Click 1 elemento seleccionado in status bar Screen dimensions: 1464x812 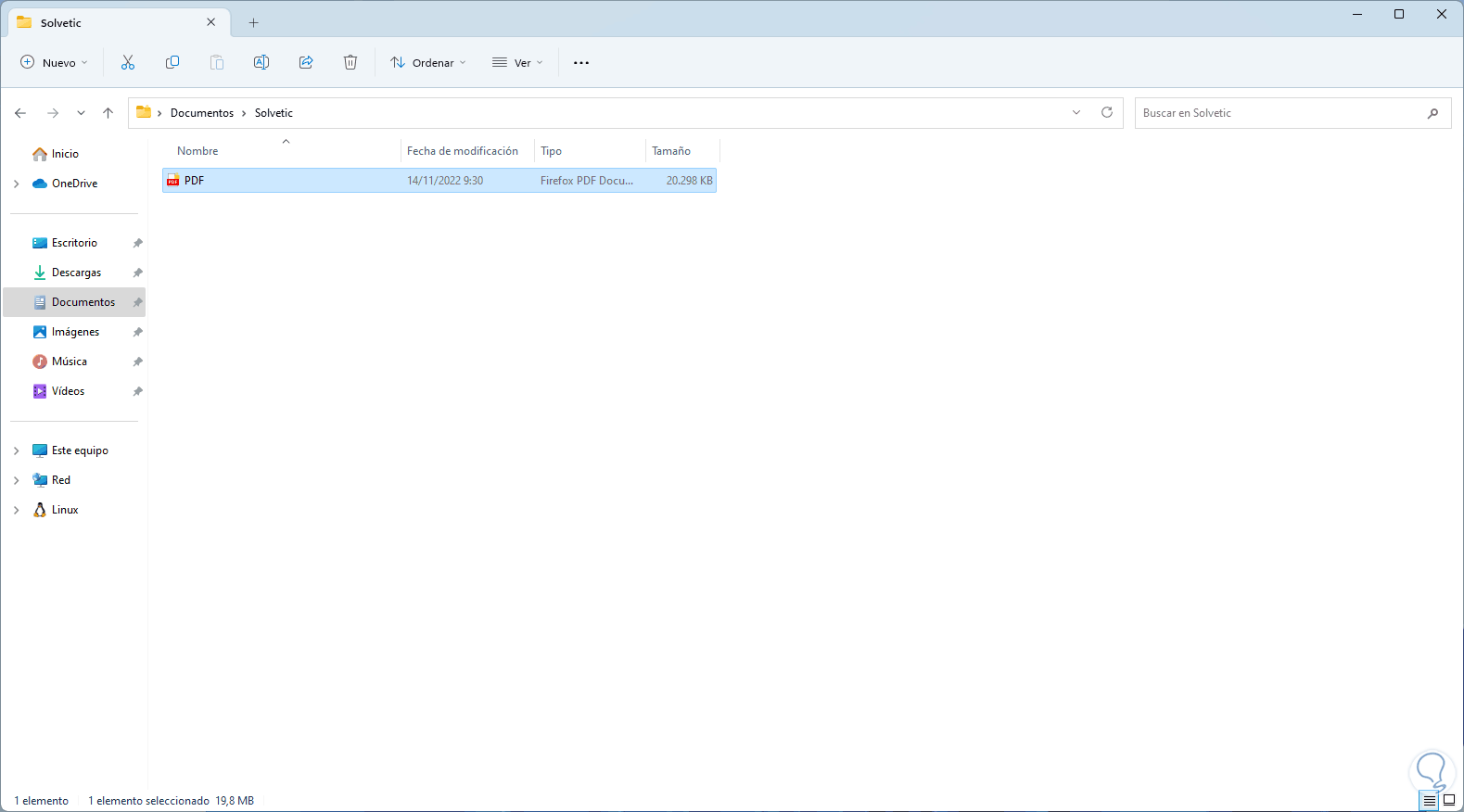click(149, 801)
